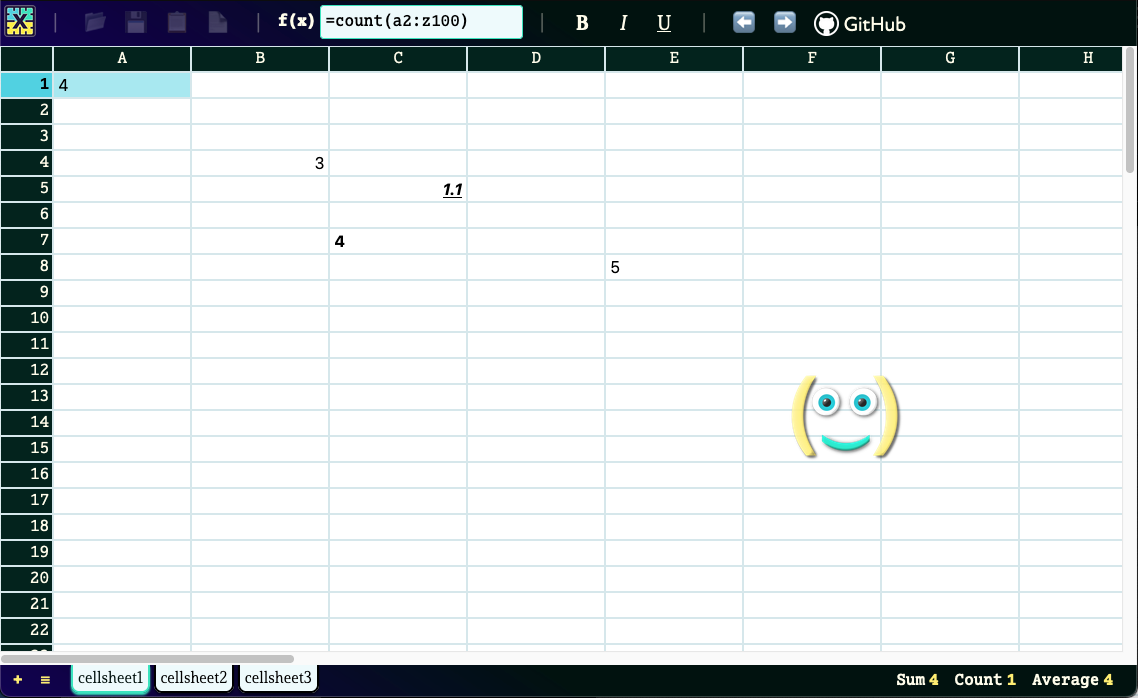Click the smiley face mascot

point(846,416)
